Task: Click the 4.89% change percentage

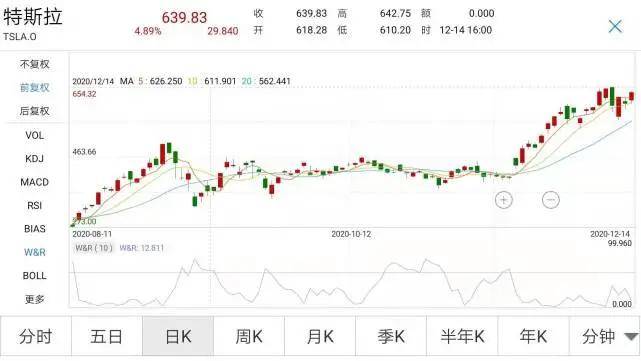Action: (148, 31)
